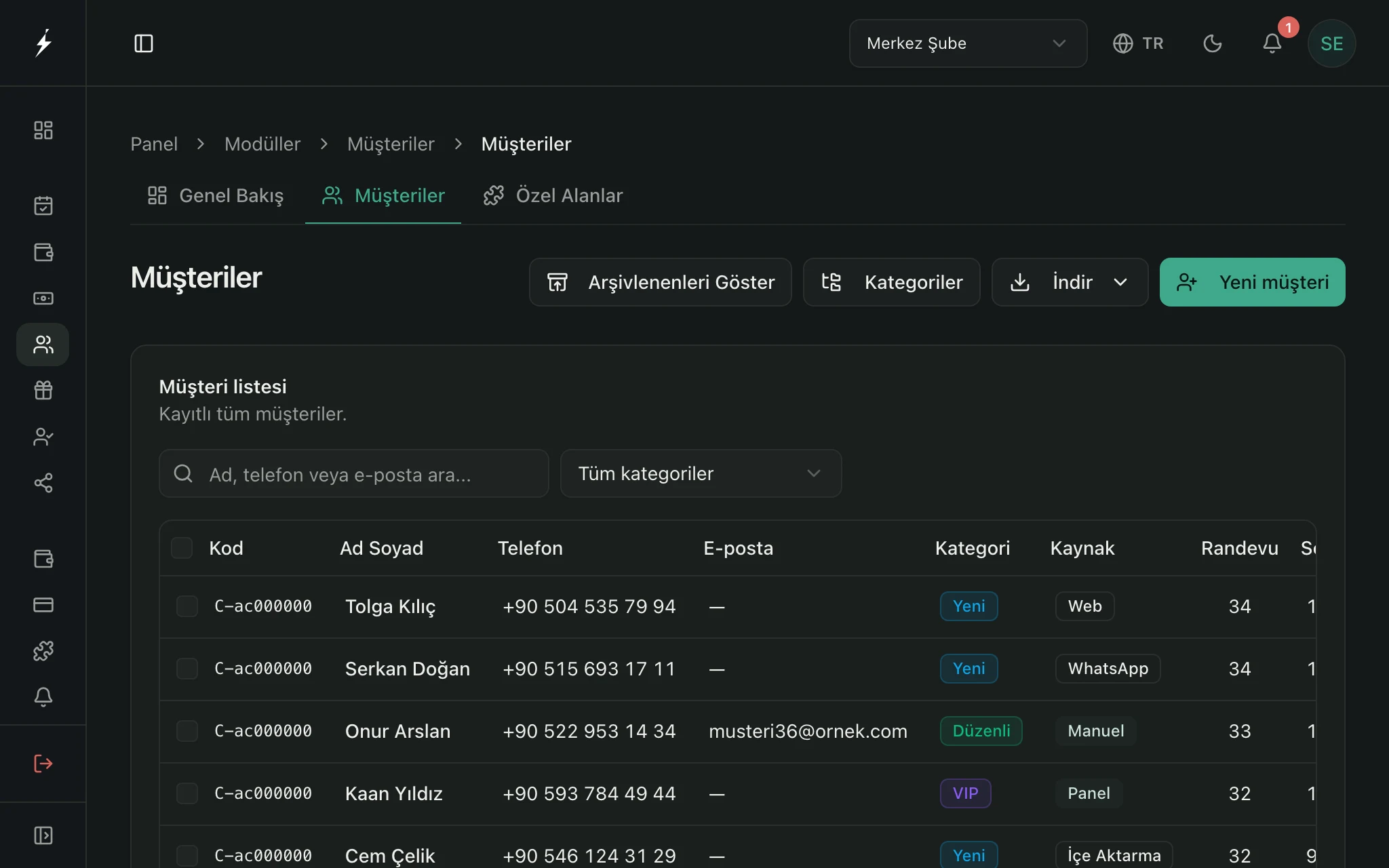Tick the select-all checkbox in table header
The width and height of the screenshot is (1389, 868).
tap(182, 548)
